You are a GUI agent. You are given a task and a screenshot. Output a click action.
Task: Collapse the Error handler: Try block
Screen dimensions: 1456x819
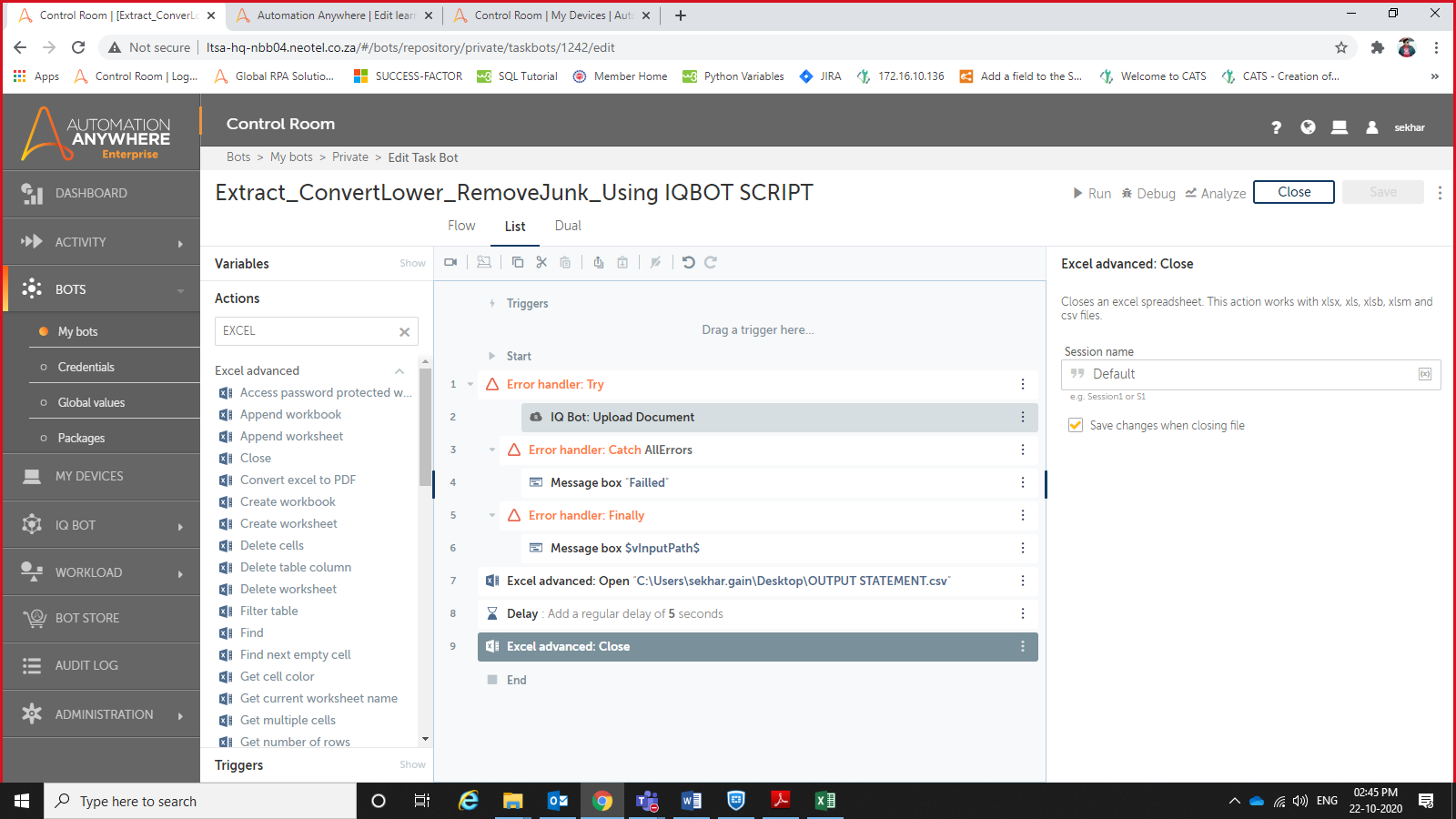click(470, 384)
